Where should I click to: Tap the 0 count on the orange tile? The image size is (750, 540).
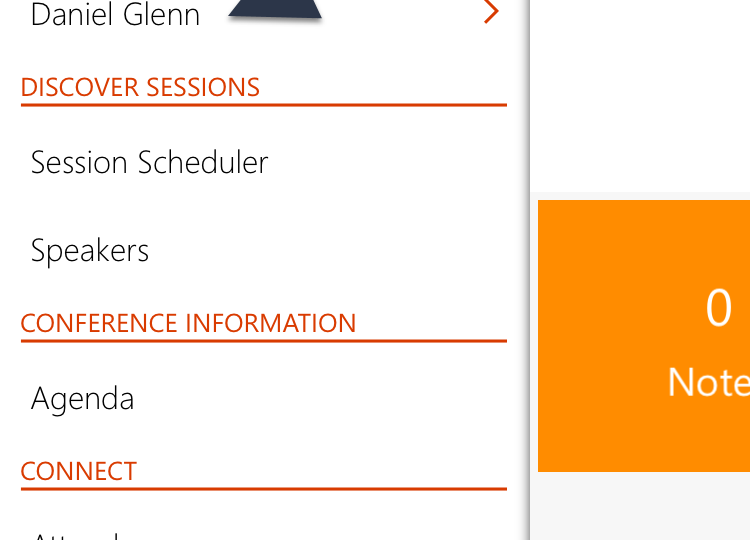[718, 309]
